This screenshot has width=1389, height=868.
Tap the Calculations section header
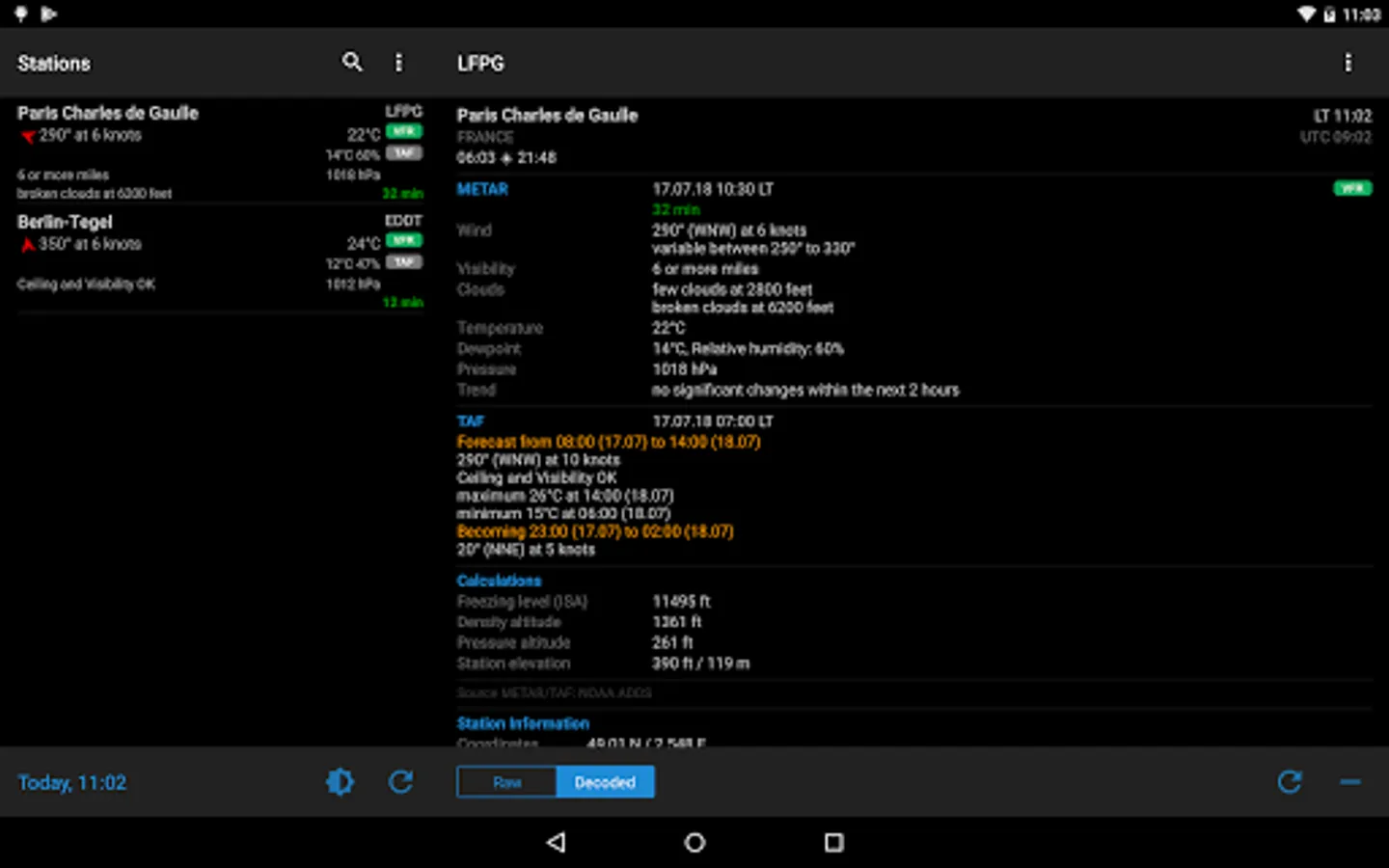(x=499, y=581)
